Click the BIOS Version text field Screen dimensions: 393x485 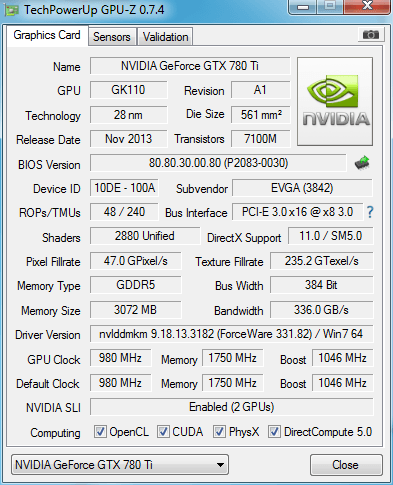218,163
